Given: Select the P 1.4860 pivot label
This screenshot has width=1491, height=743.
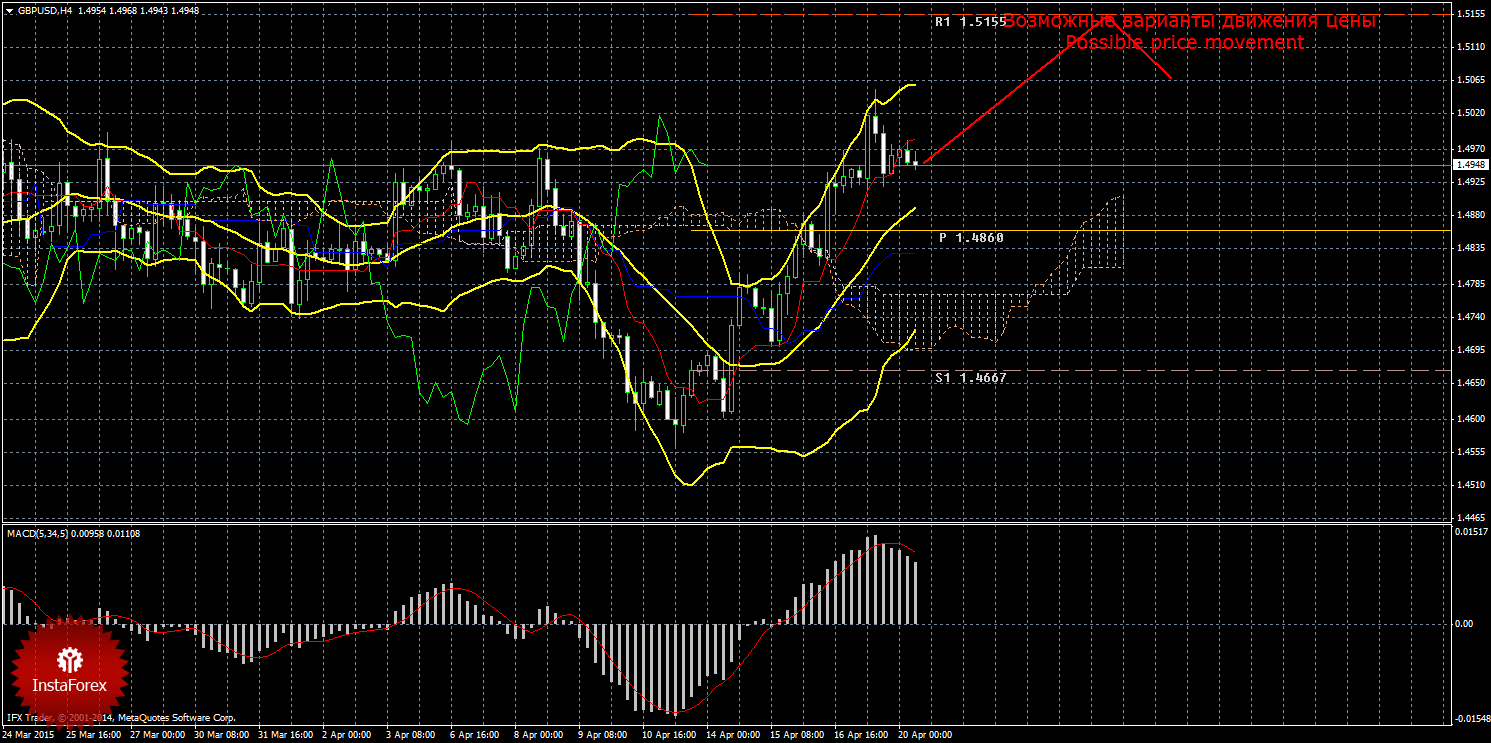Looking at the screenshot, I should (970, 238).
